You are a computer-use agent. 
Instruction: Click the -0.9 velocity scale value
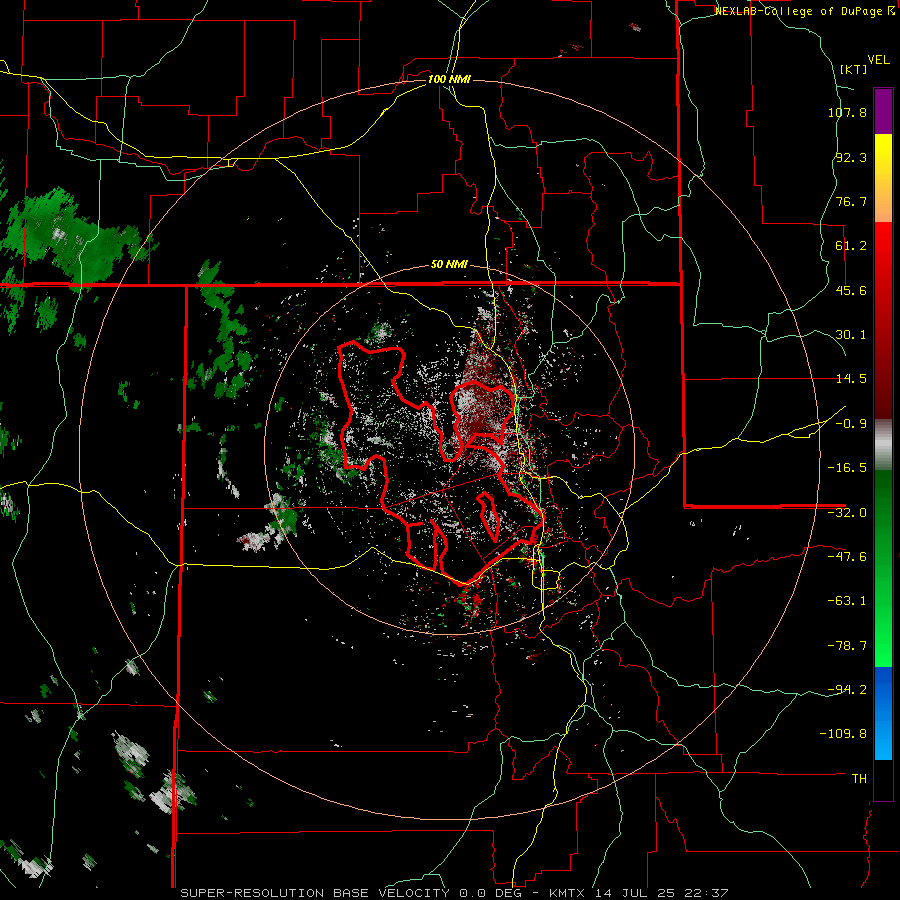coord(851,424)
